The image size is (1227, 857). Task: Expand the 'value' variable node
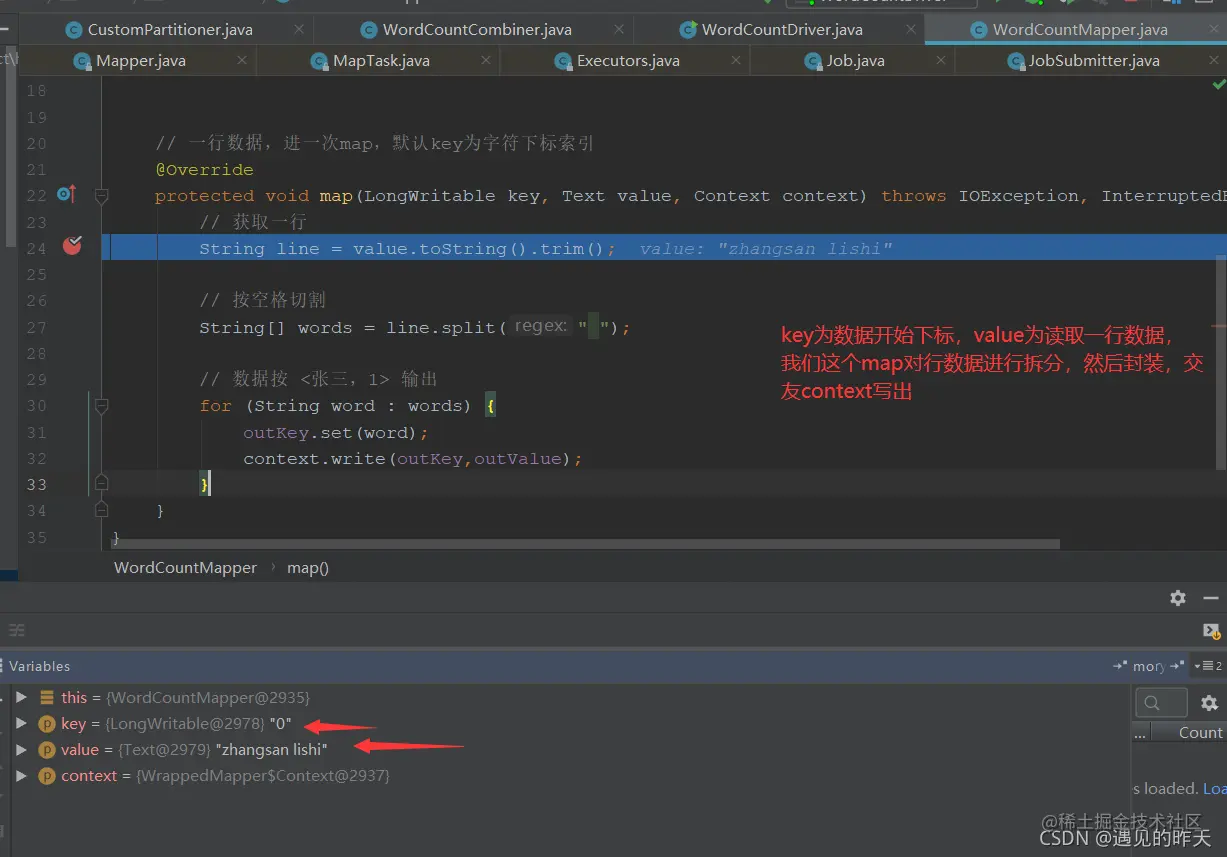(x=21, y=749)
